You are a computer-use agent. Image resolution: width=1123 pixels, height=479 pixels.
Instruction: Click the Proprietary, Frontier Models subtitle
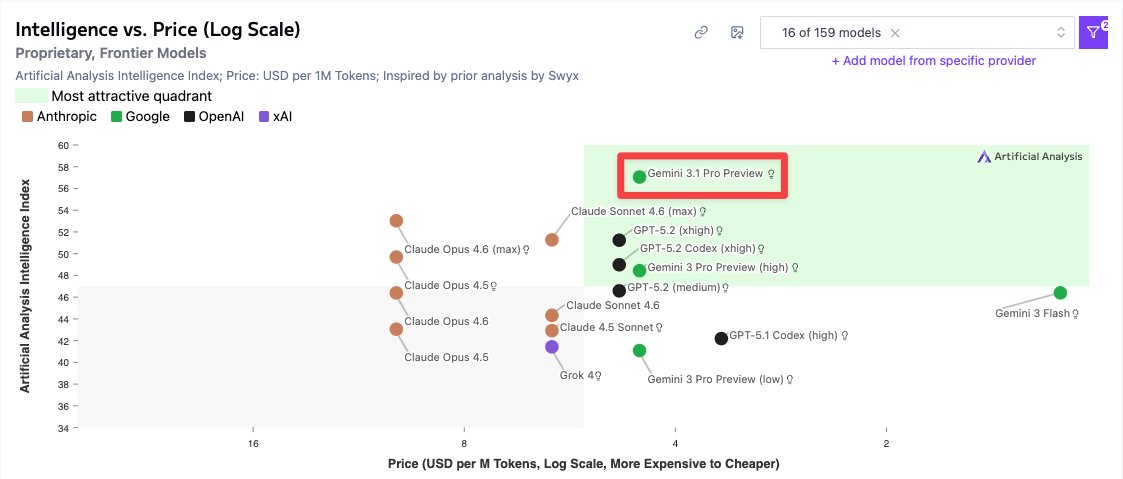(111, 53)
